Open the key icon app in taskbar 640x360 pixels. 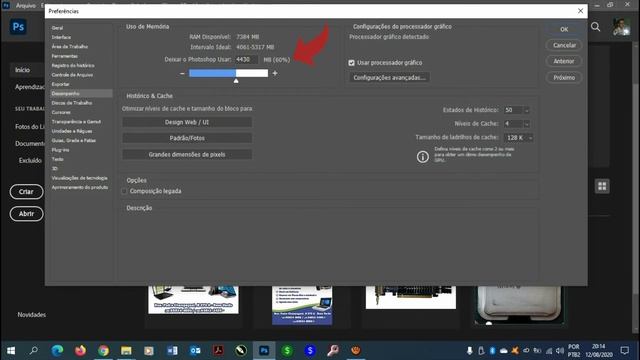coord(333,351)
